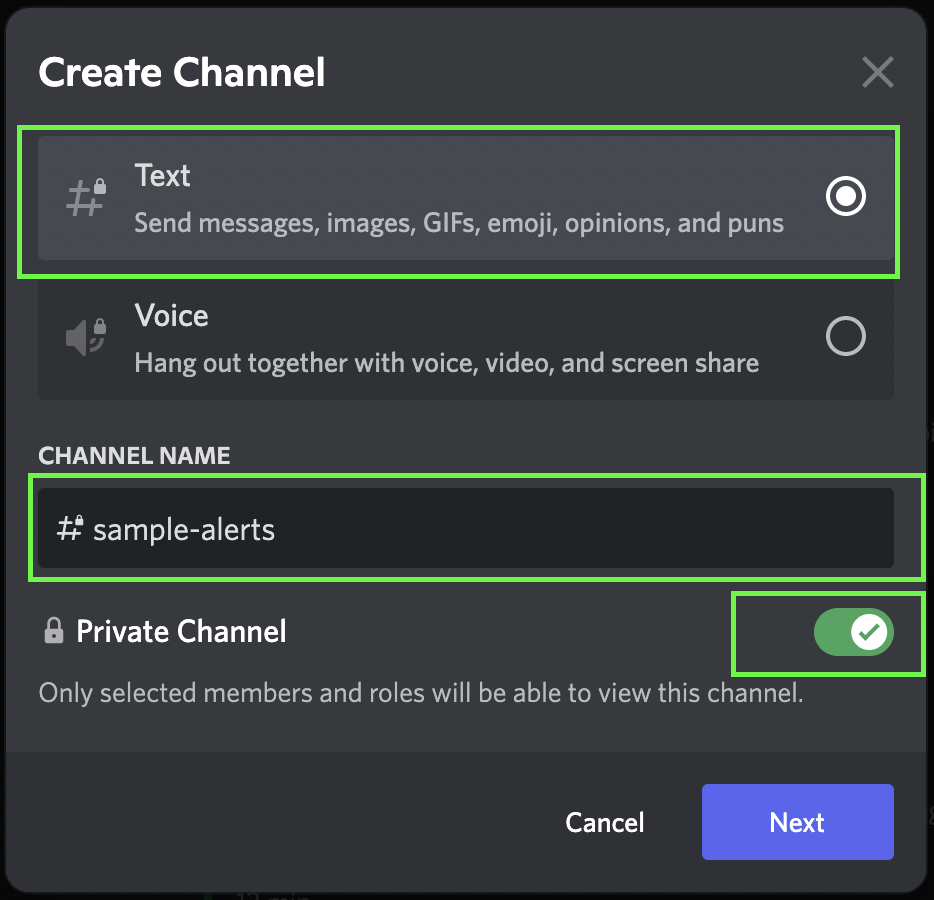Click the Create Channel dialog title

click(182, 73)
